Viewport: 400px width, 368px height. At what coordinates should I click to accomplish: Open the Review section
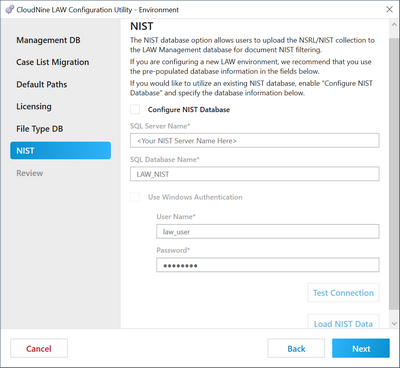[30, 173]
